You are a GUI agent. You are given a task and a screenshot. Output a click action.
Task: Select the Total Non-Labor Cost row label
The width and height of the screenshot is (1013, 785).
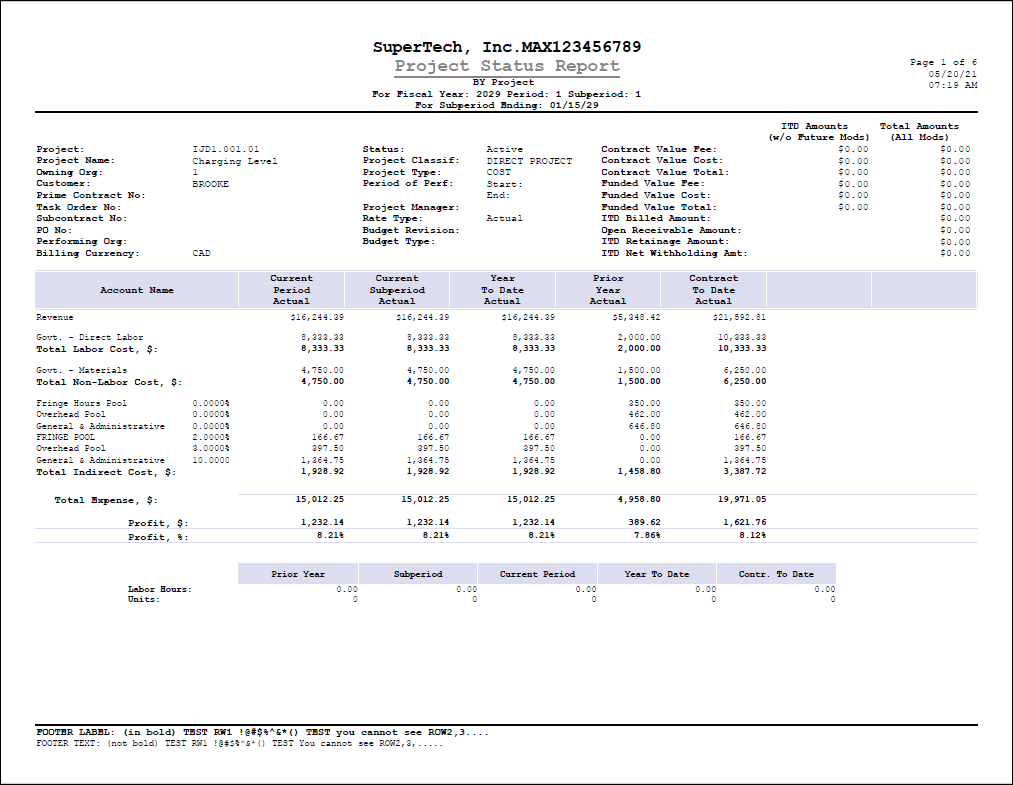[x=108, y=381]
